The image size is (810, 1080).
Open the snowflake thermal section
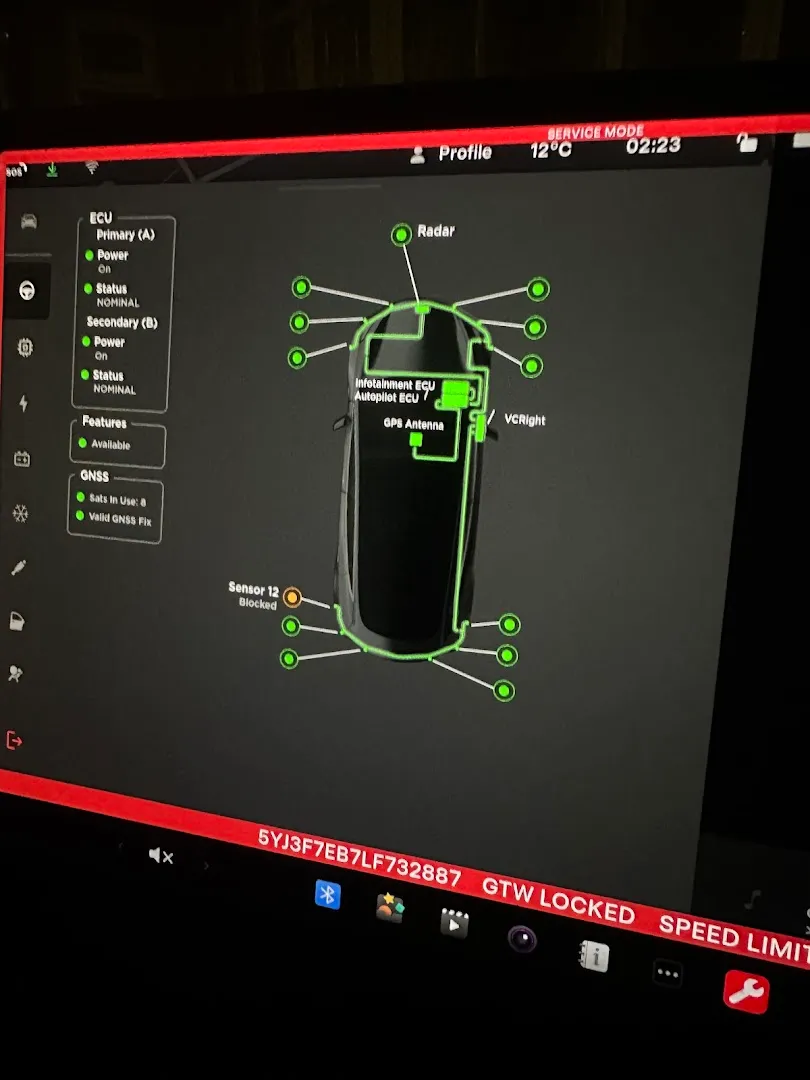coord(20,514)
